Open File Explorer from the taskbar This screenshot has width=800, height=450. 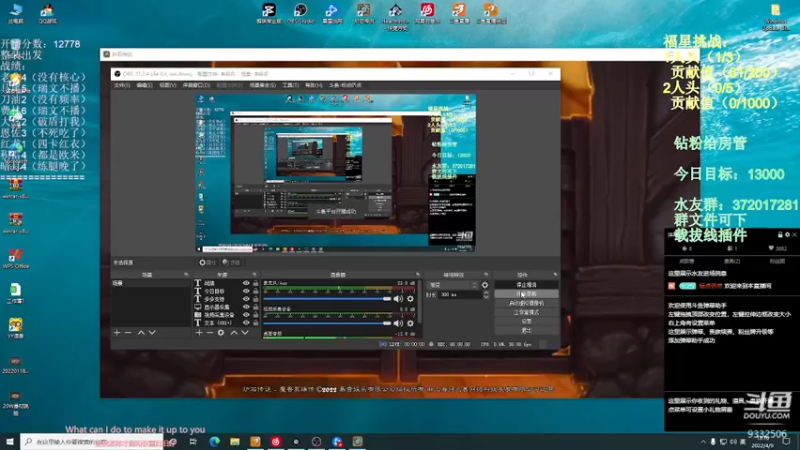235,441
